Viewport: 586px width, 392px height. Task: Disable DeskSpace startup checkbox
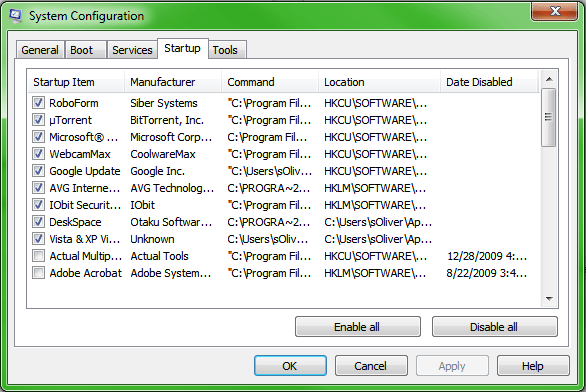pos(38,222)
